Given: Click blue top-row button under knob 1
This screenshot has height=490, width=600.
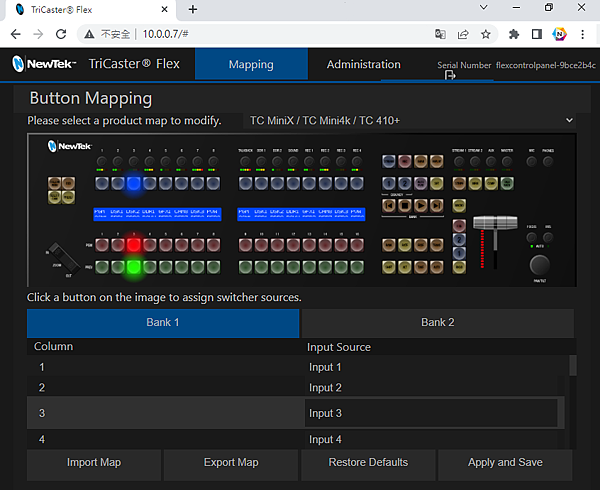Looking at the screenshot, I should (x=102, y=184).
